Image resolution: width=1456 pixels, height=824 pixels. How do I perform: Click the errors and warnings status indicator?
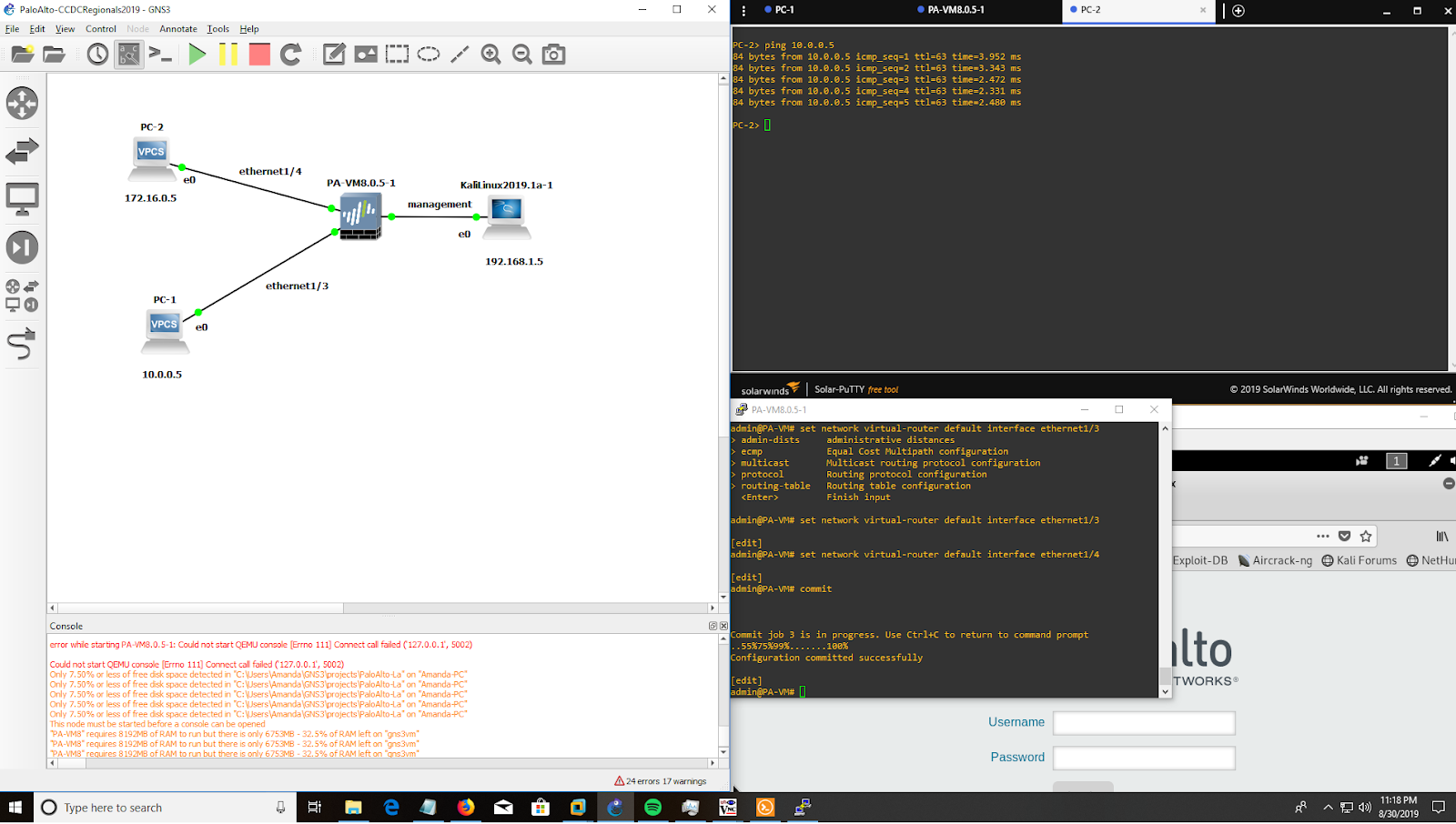(x=661, y=781)
